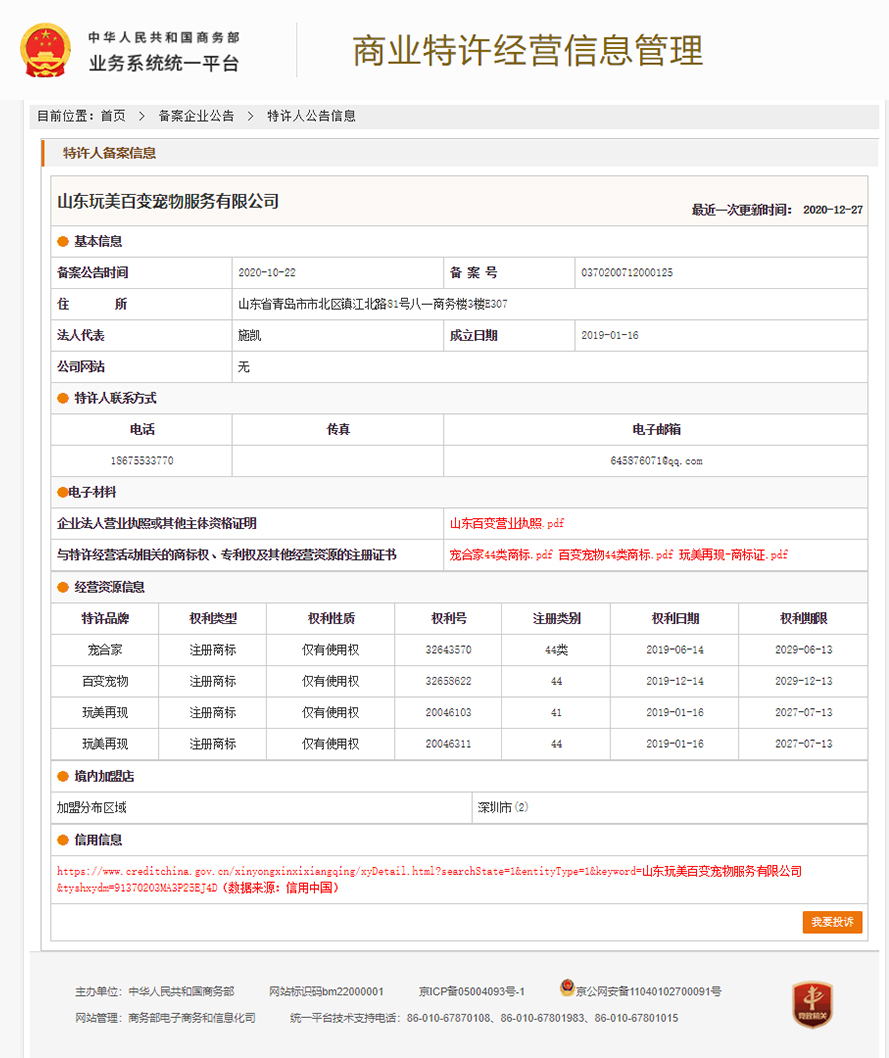The height and width of the screenshot is (1058, 889).
Task: Click the national emblem logo in header
Action: (46, 51)
